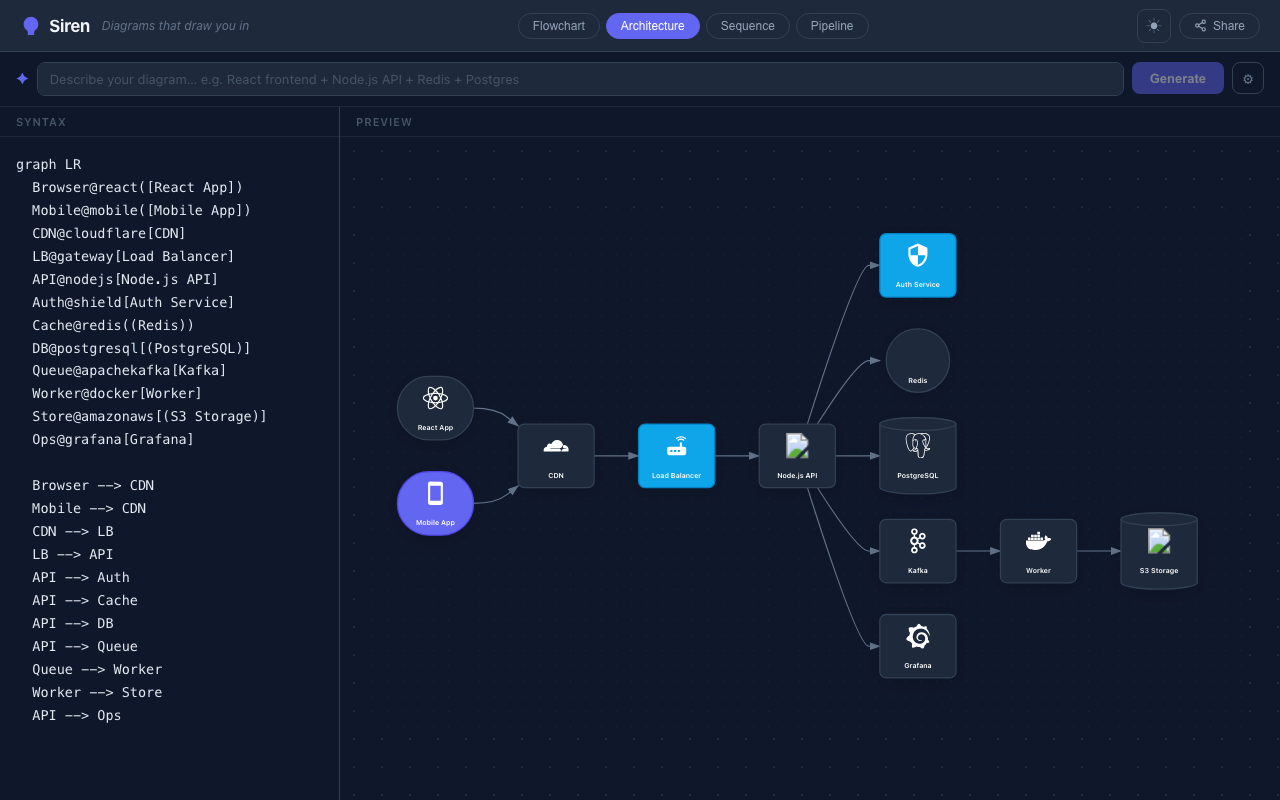This screenshot has width=1280, height=800.
Task: Click the 'API --> Queue' edge line
Action: point(85,646)
